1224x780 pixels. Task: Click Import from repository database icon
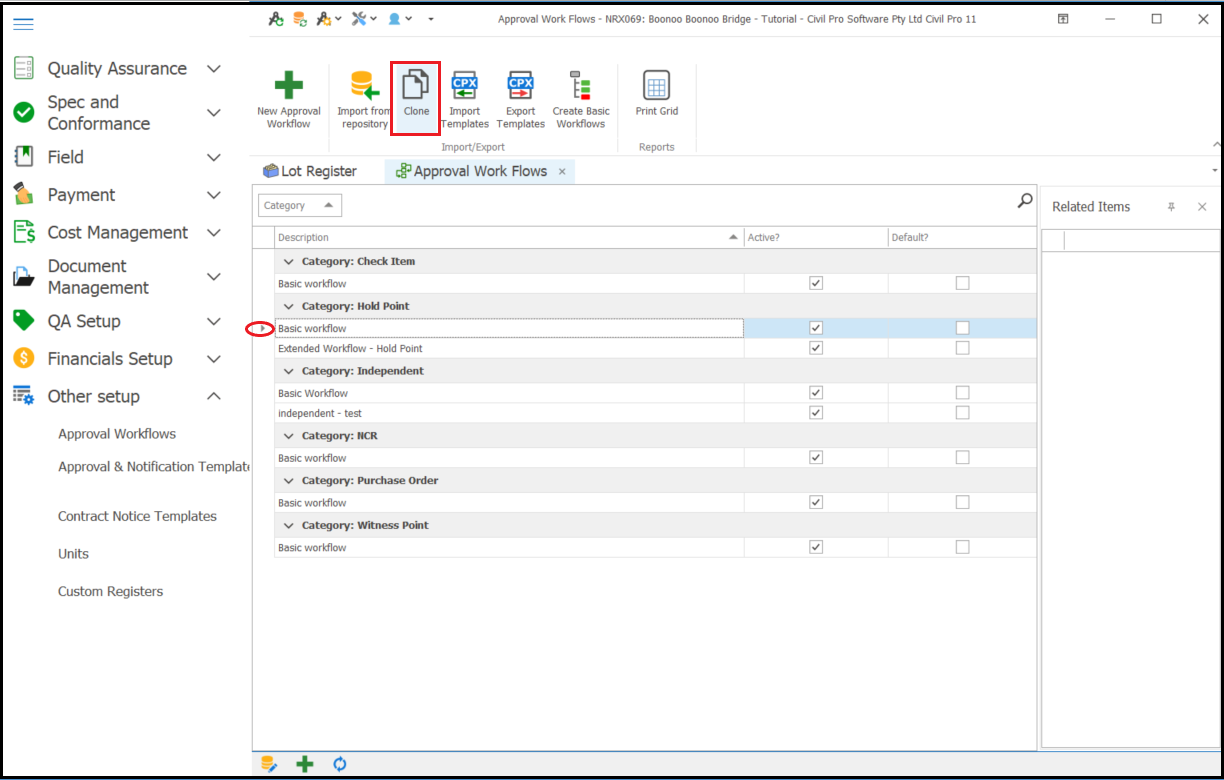click(364, 86)
